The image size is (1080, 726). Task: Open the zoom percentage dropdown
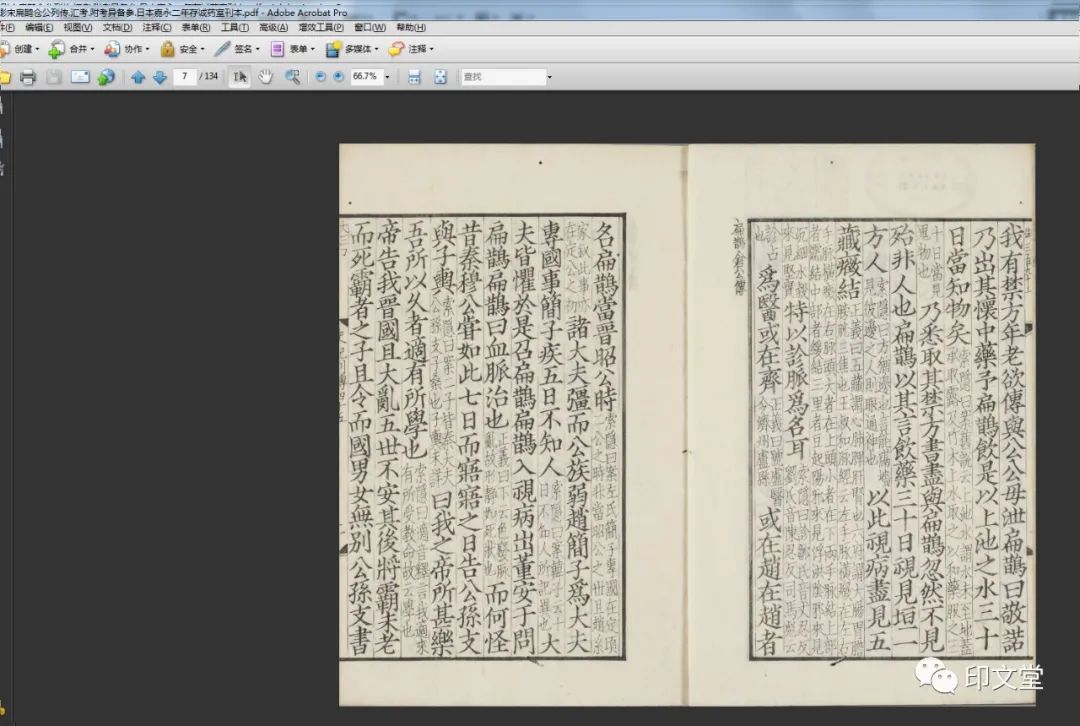coord(385,77)
